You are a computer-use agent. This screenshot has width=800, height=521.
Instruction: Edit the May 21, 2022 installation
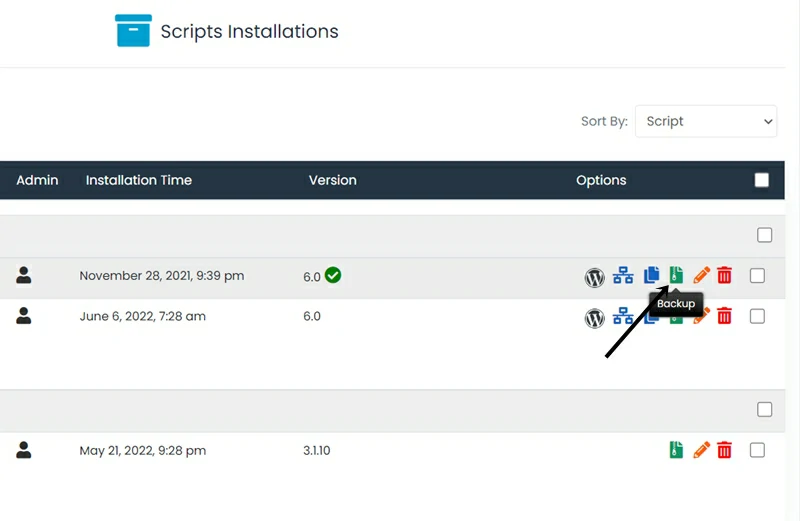701,450
